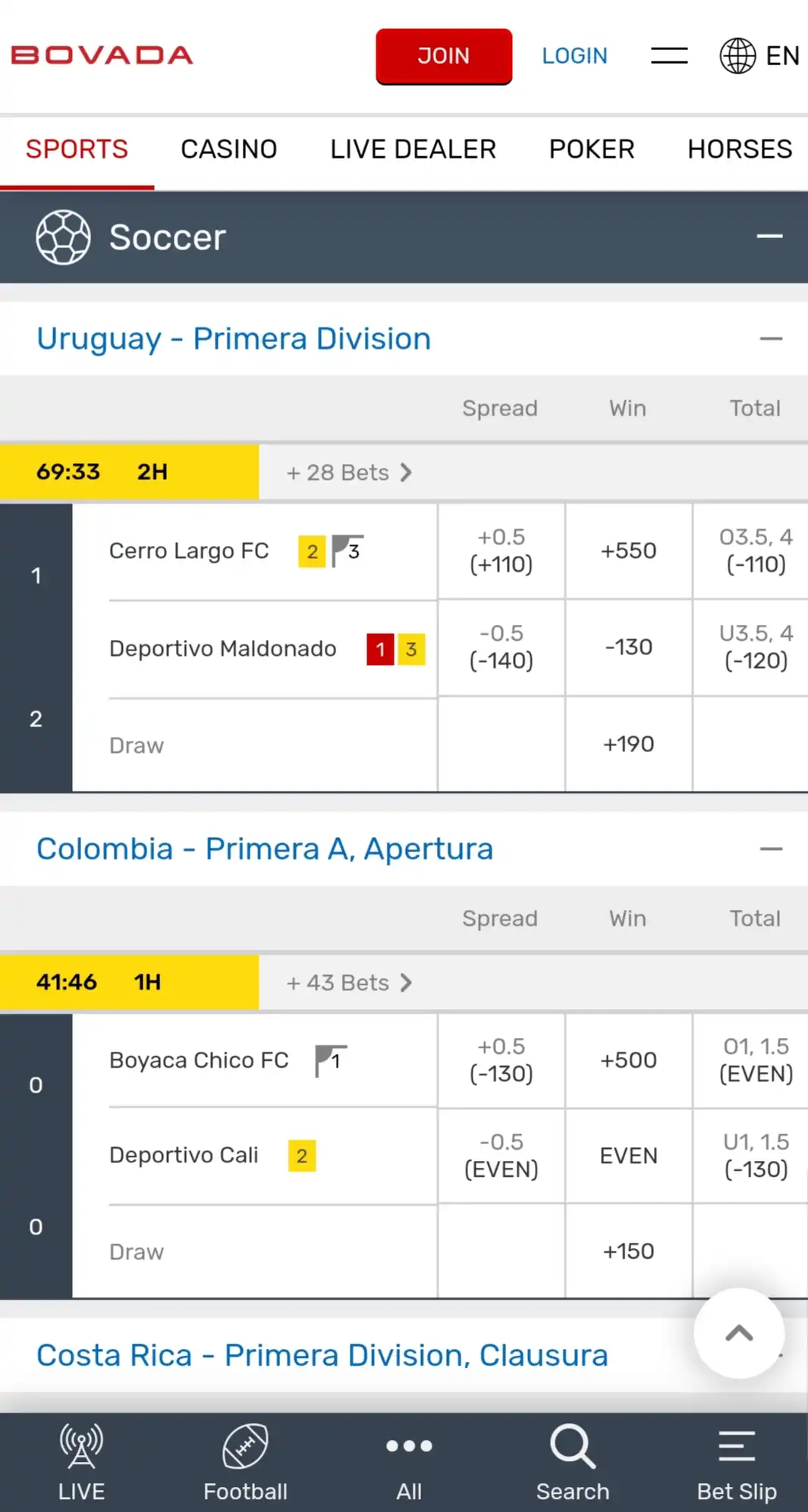The height and width of the screenshot is (1512, 808).
Task: Click the red JOIN button
Action: [x=444, y=56]
